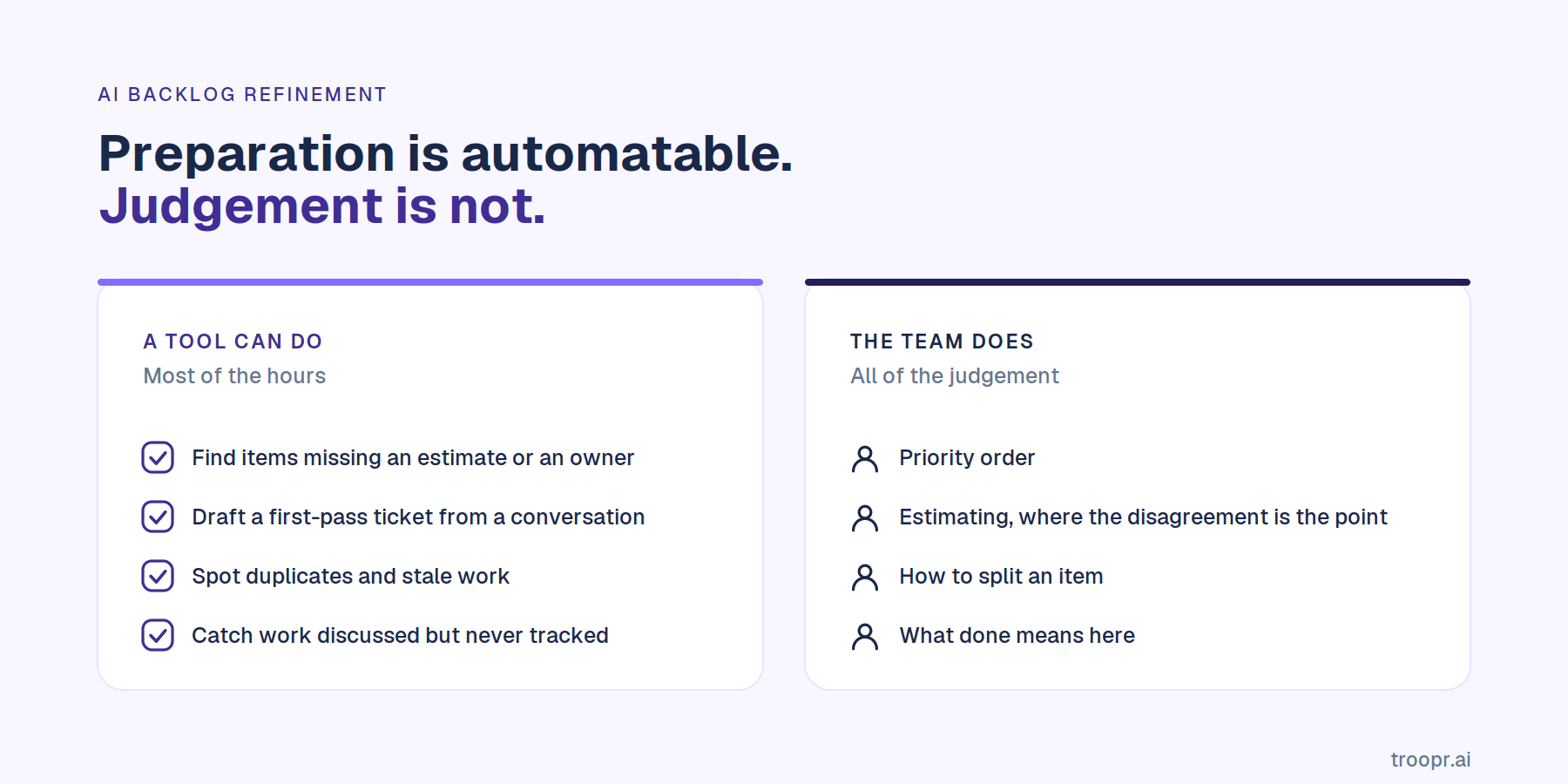Image resolution: width=1568 pixels, height=784 pixels.
Task: Select the 'THE TEAM DOES' heading
Action: tap(942, 341)
